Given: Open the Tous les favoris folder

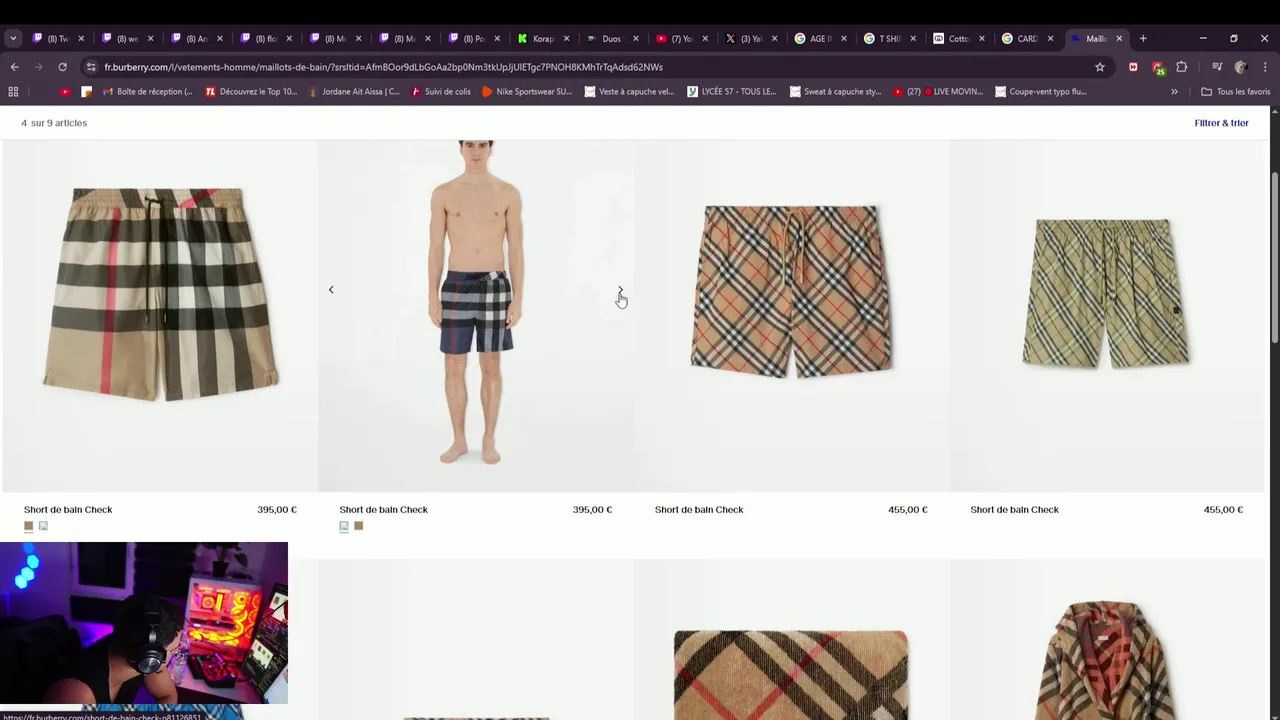Looking at the screenshot, I should 1235,92.
